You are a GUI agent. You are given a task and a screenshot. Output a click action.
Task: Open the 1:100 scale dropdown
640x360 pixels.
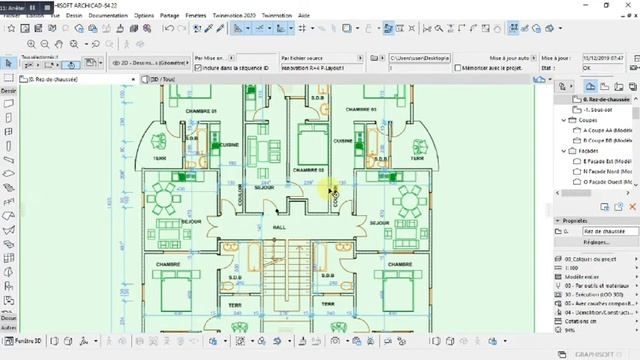click(x=596, y=268)
